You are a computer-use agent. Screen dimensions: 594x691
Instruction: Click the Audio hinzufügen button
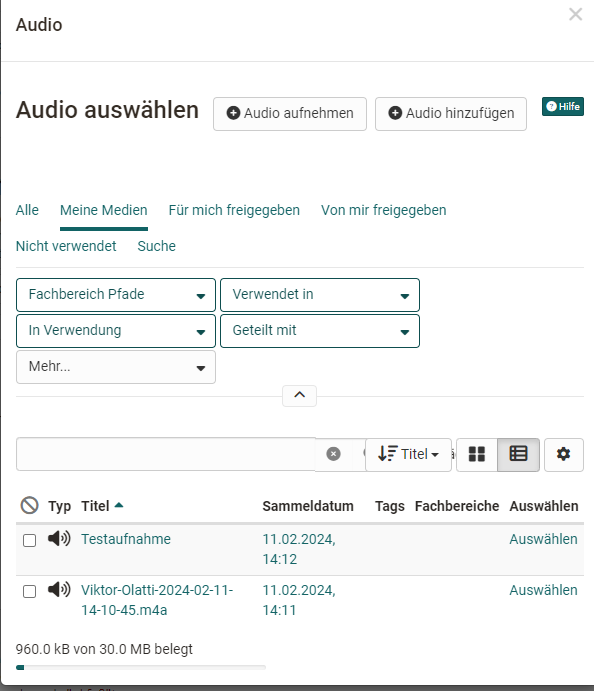tap(451, 114)
